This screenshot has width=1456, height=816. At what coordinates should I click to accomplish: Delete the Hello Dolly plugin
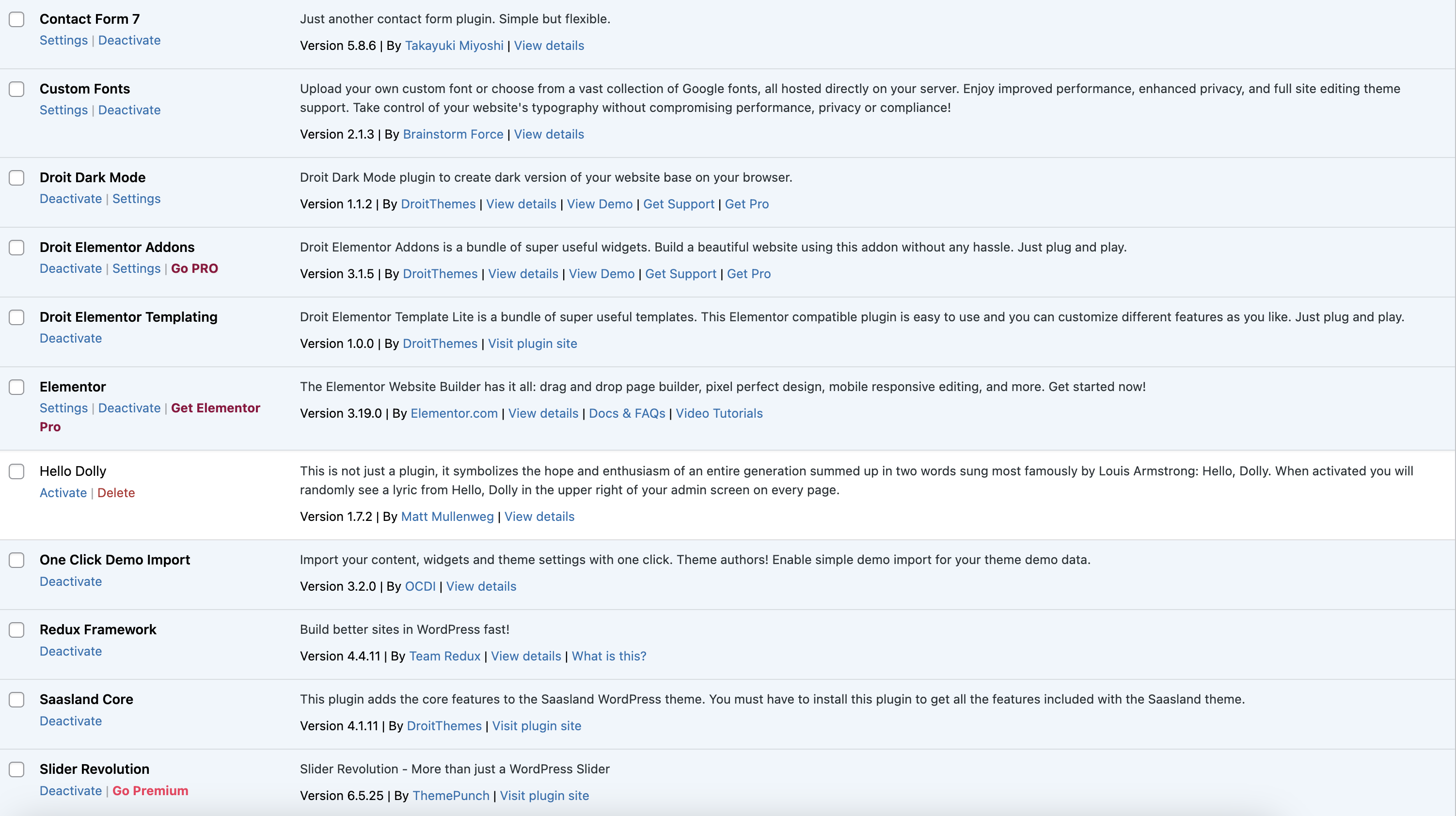[116, 493]
